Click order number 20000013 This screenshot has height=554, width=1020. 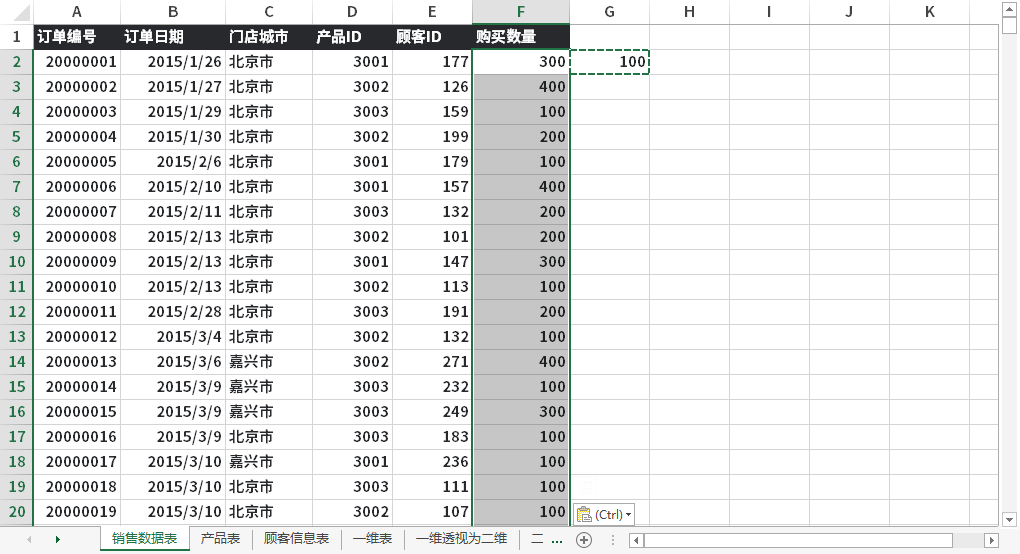point(77,362)
